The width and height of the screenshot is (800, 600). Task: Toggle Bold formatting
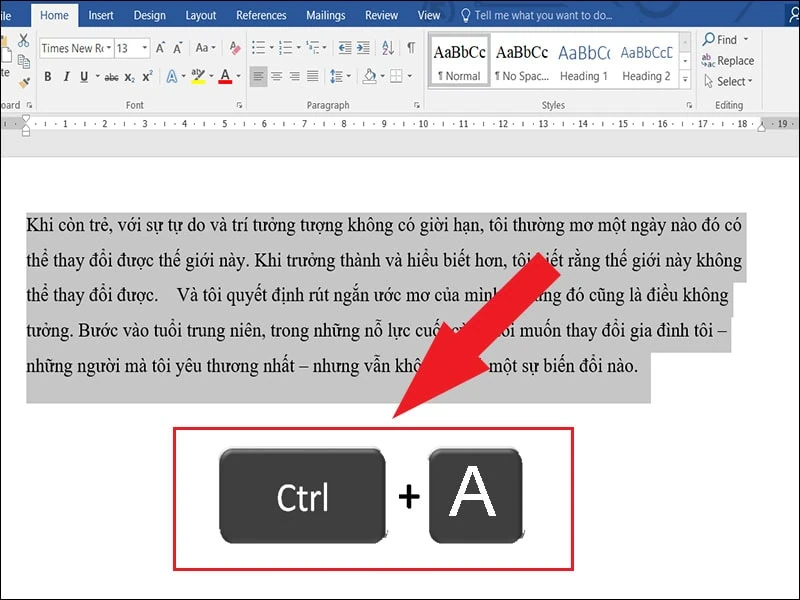48,77
